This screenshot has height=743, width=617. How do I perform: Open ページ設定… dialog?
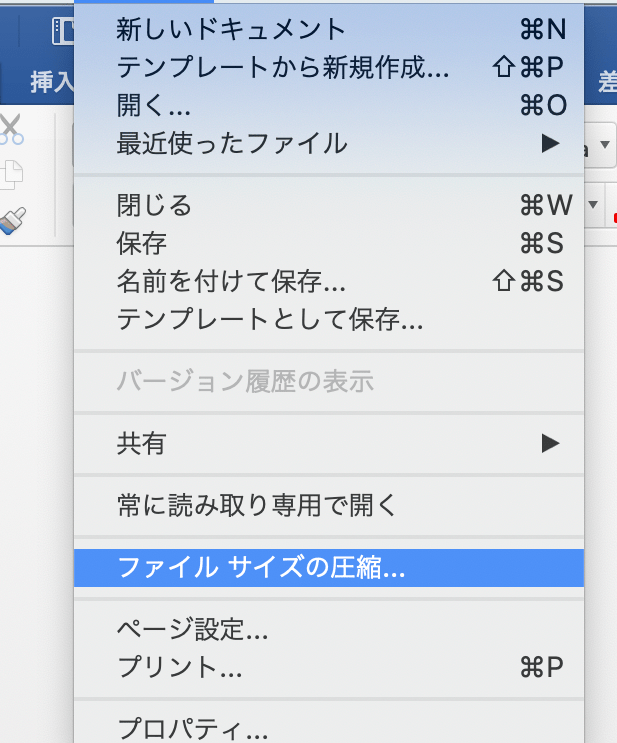click(329, 629)
